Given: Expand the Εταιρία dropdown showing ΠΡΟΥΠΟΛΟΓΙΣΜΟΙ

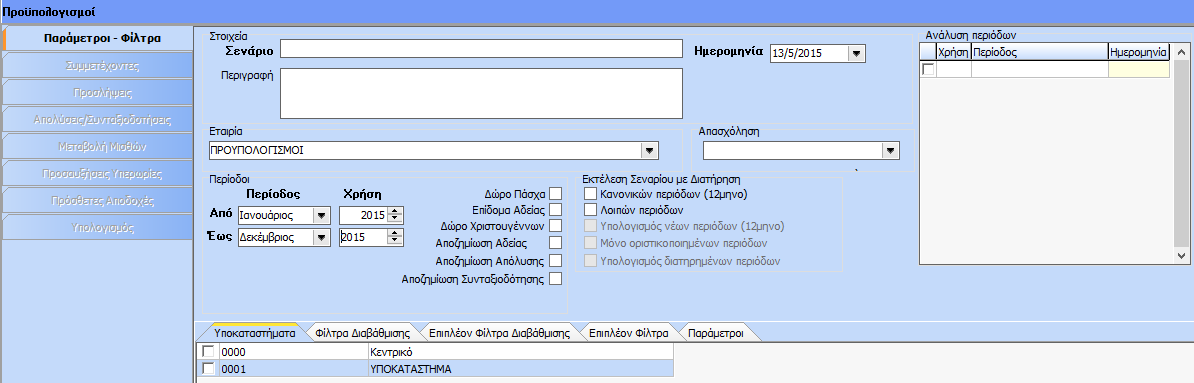Looking at the screenshot, I should coord(649,150).
